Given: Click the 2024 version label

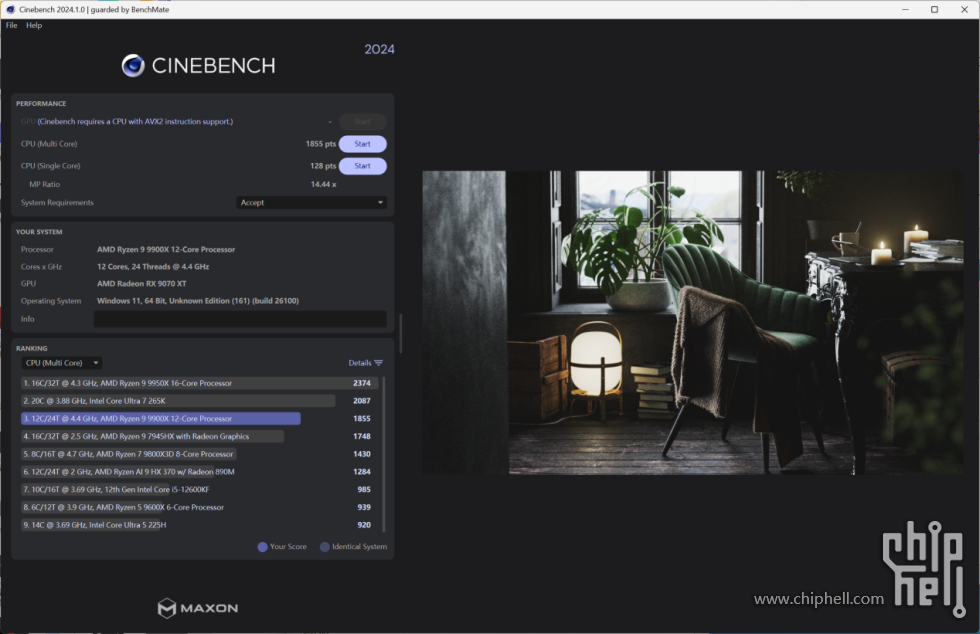Looking at the screenshot, I should click(x=379, y=49).
